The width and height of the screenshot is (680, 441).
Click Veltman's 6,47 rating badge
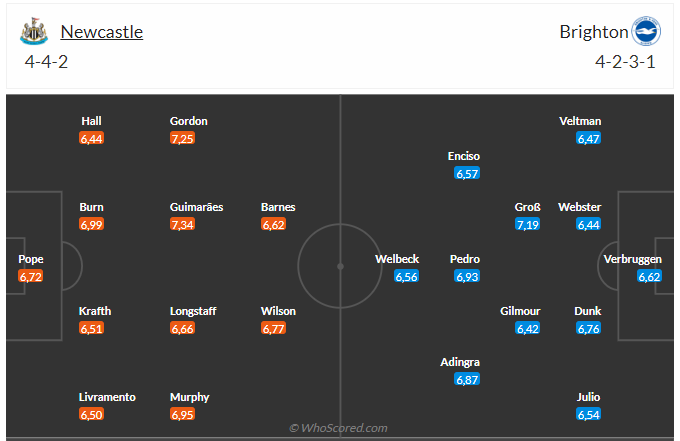588,138
